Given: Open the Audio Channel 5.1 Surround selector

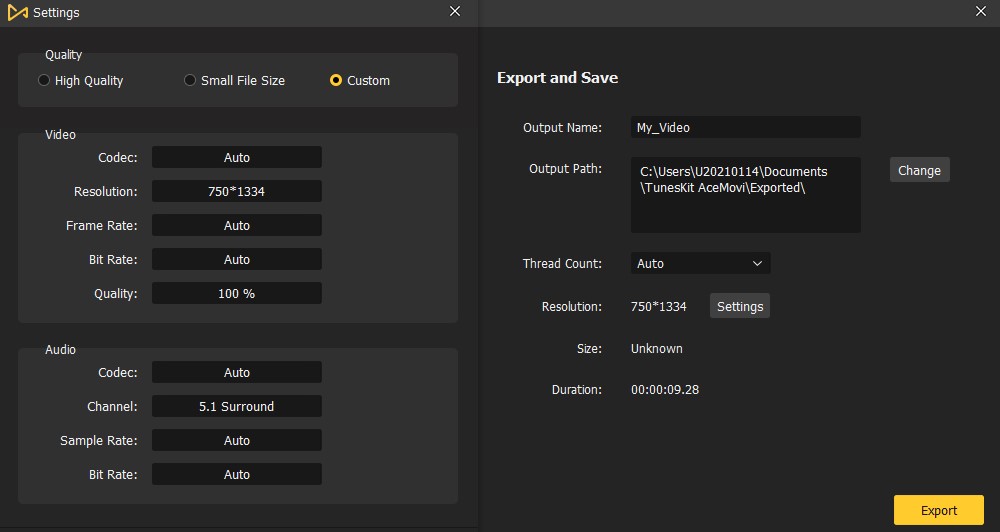Looking at the screenshot, I should click(x=237, y=406).
